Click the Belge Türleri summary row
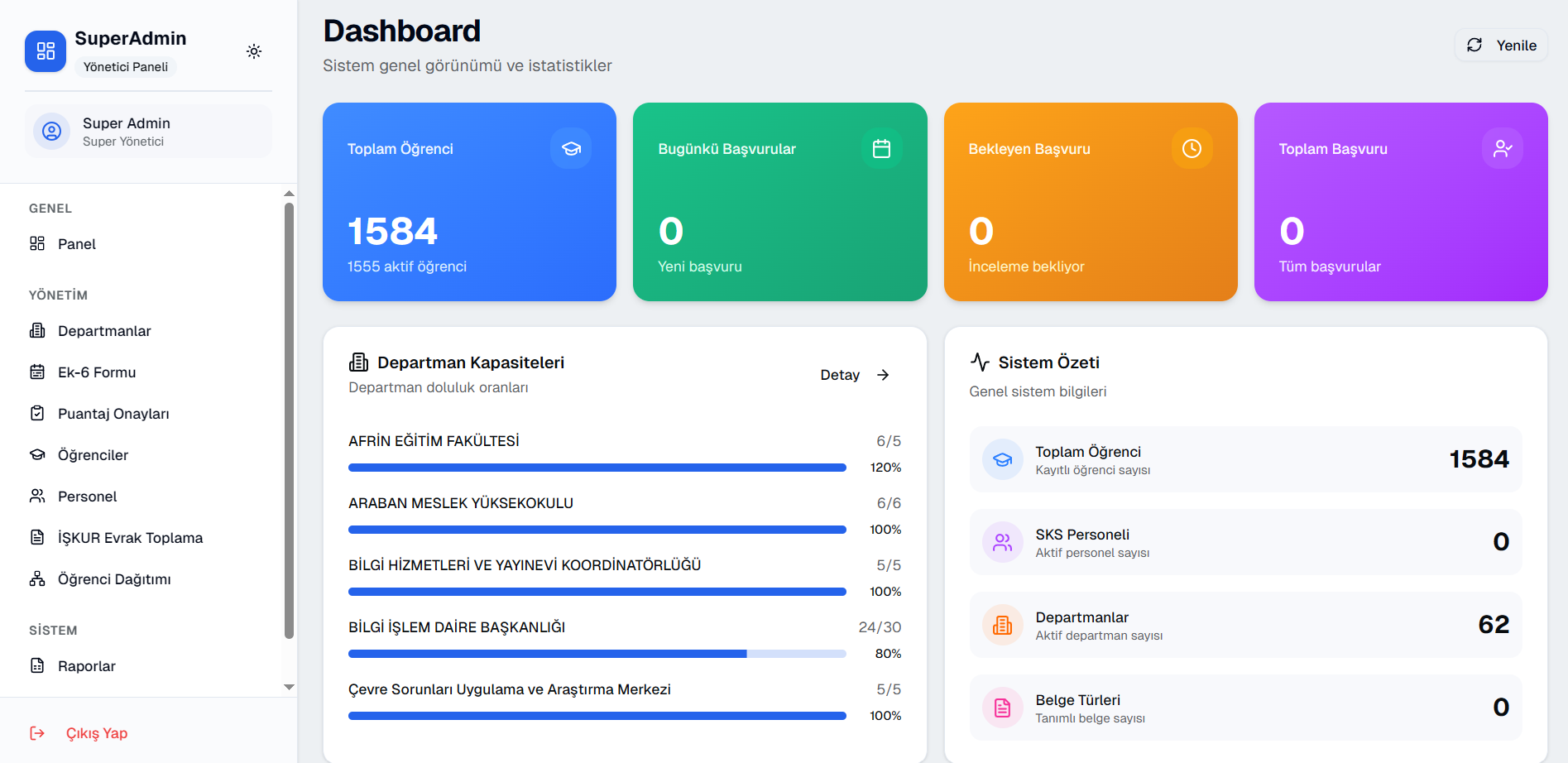The image size is (1568, 763). click(x=1245, y=708)
